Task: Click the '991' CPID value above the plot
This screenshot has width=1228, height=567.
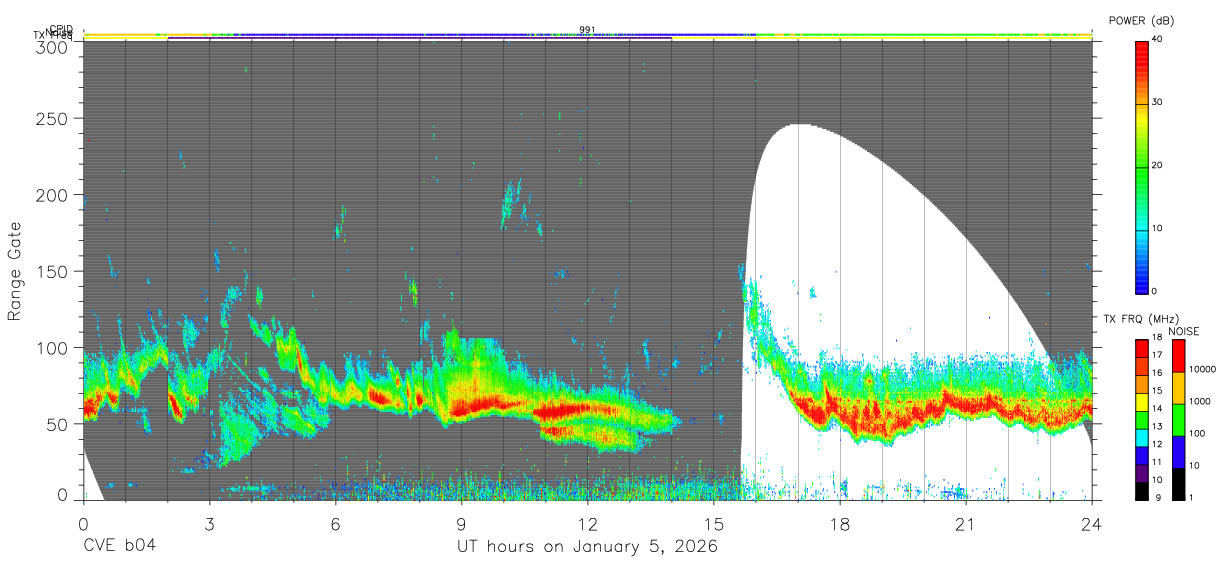Action: coord(588,29)
